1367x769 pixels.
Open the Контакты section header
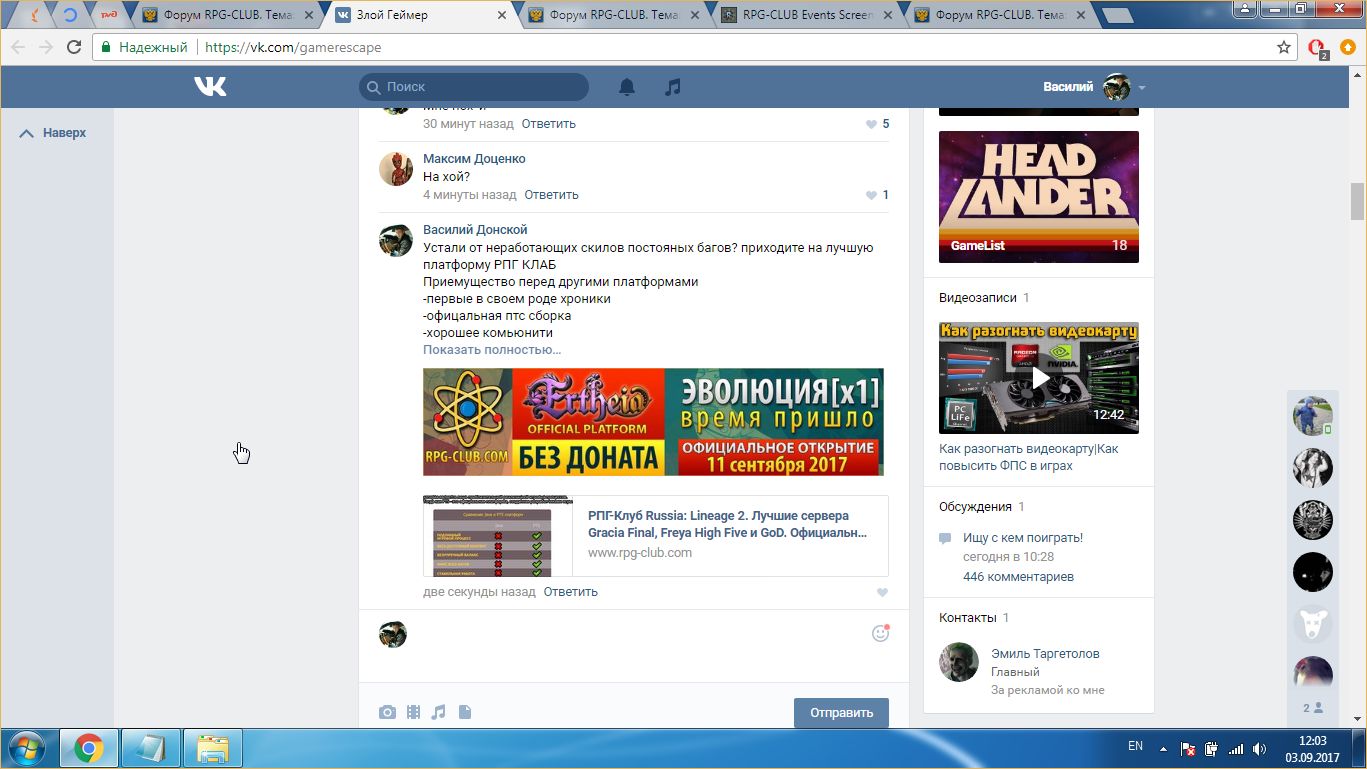[968, 618]
